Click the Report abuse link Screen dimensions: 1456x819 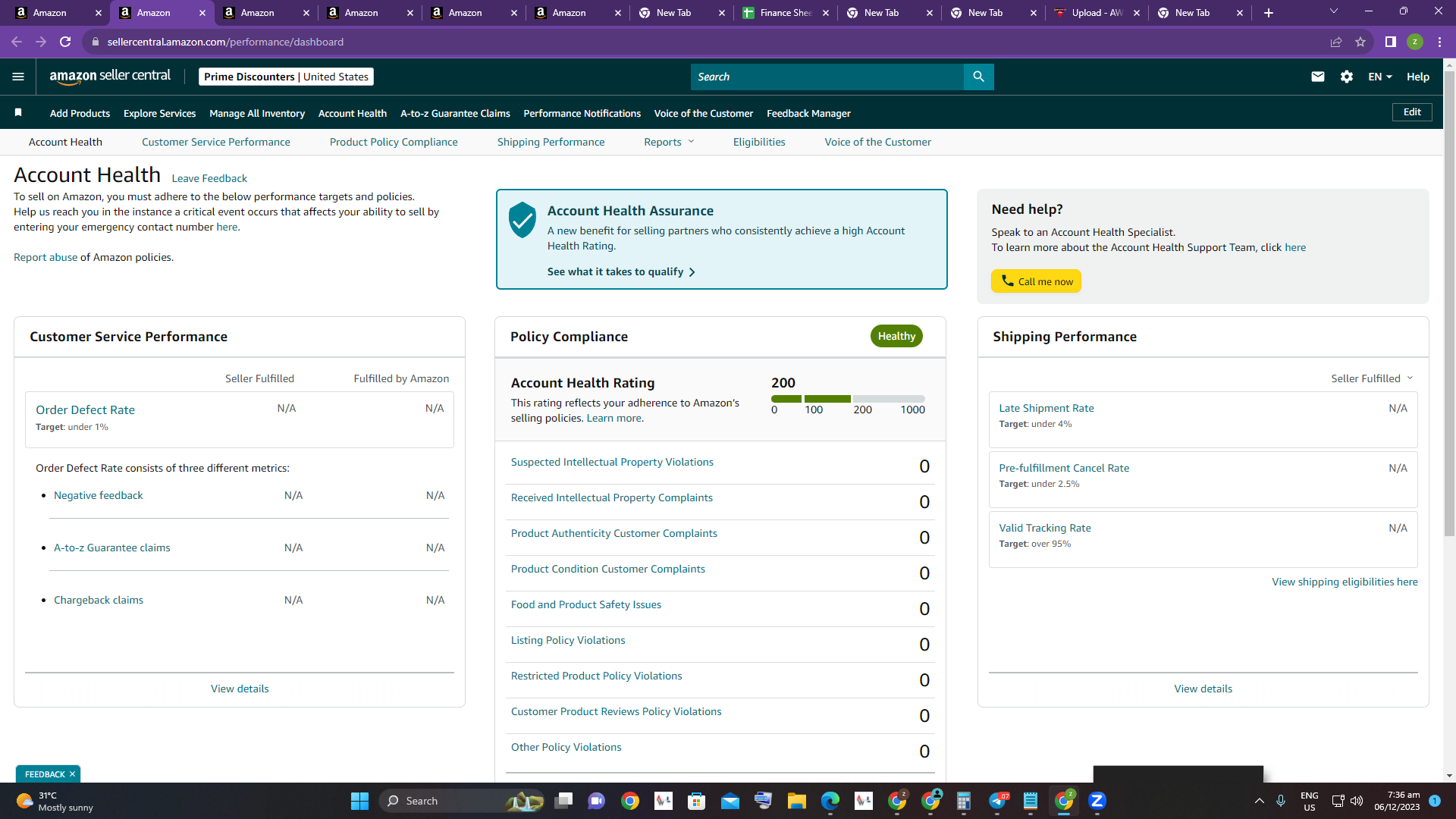click(45, 257)
